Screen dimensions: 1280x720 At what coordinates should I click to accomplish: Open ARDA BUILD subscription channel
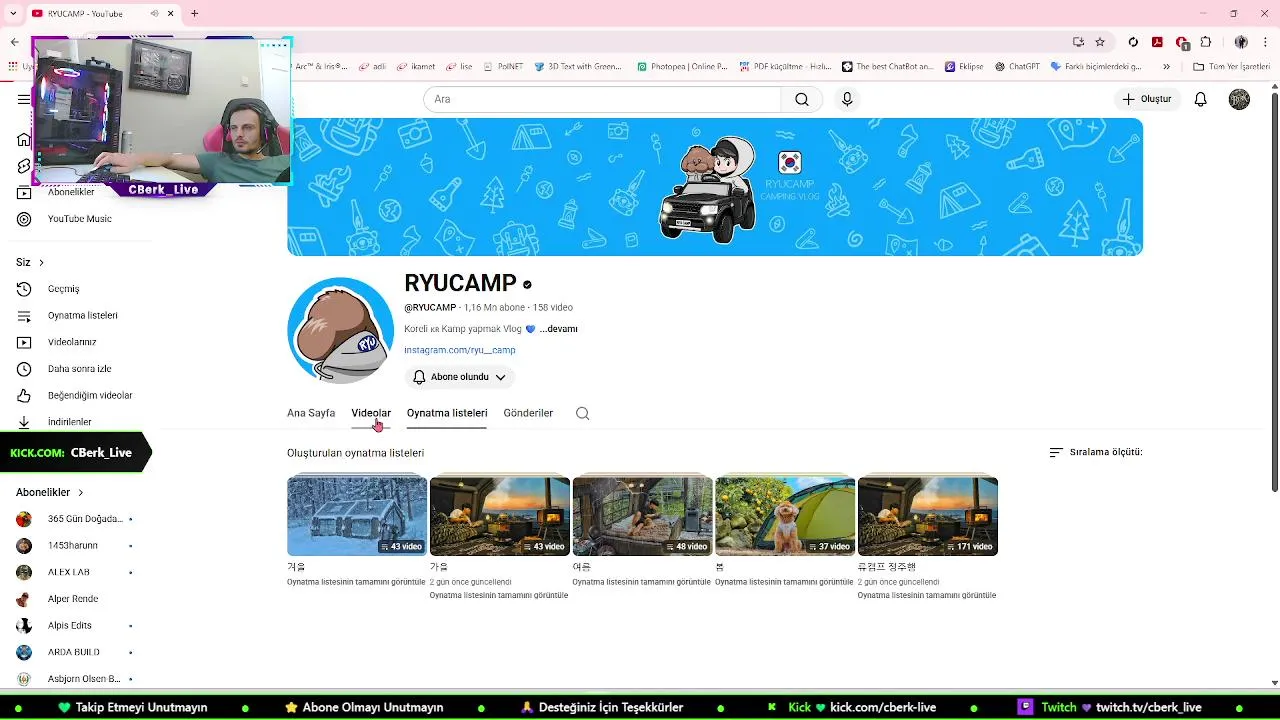pos(75,653)
